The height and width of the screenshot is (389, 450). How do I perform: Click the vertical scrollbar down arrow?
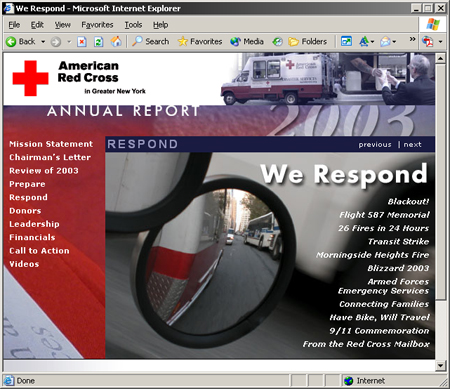pyautogui.click(x=440, y=365)
